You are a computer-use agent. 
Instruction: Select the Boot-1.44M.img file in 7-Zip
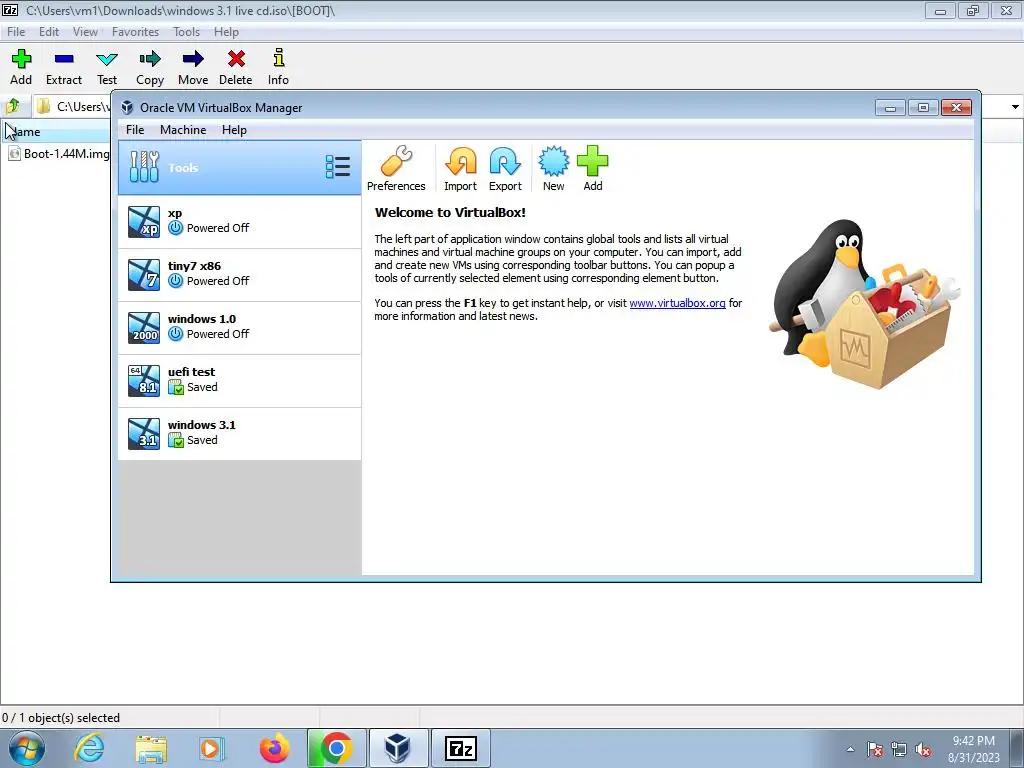pos(59,153)
